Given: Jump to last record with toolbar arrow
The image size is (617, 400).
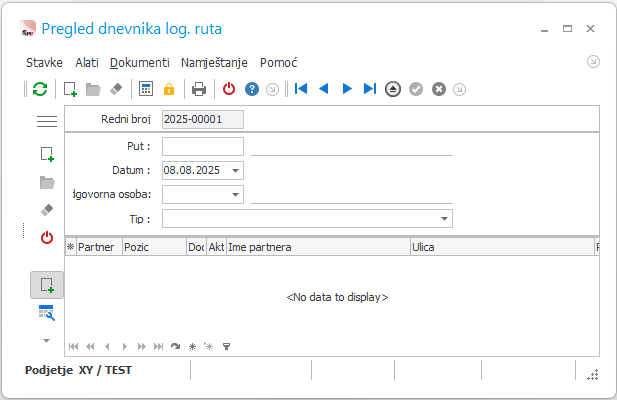Looking at the screenshot, I should point(370,89).
